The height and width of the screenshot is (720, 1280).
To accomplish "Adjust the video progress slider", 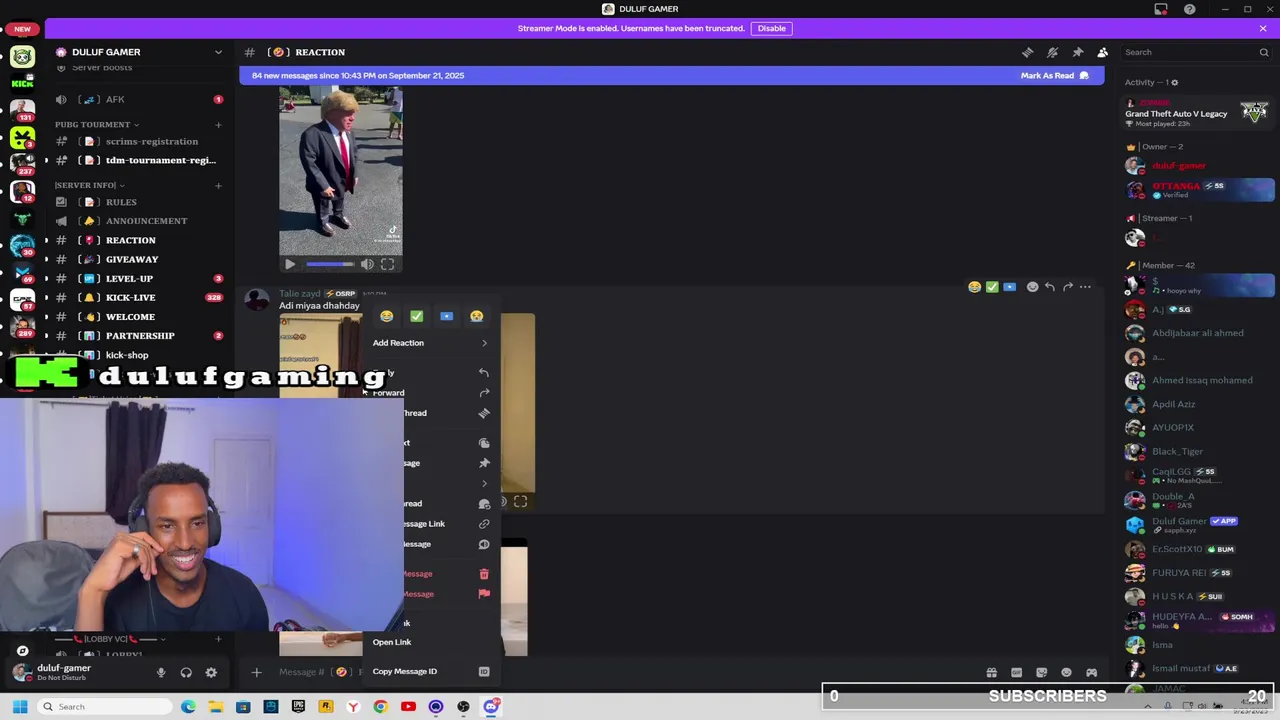I will (330, 264).
